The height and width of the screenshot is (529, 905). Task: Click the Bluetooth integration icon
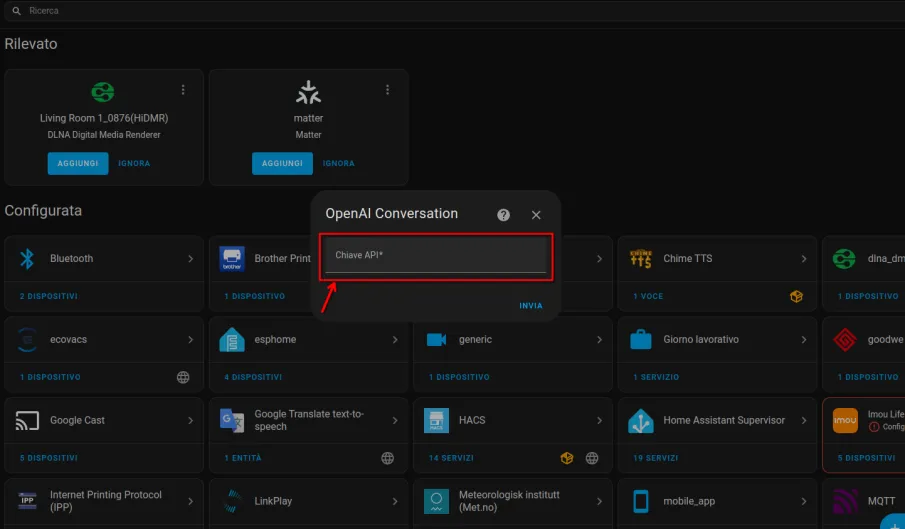click(x=27, y=258)
